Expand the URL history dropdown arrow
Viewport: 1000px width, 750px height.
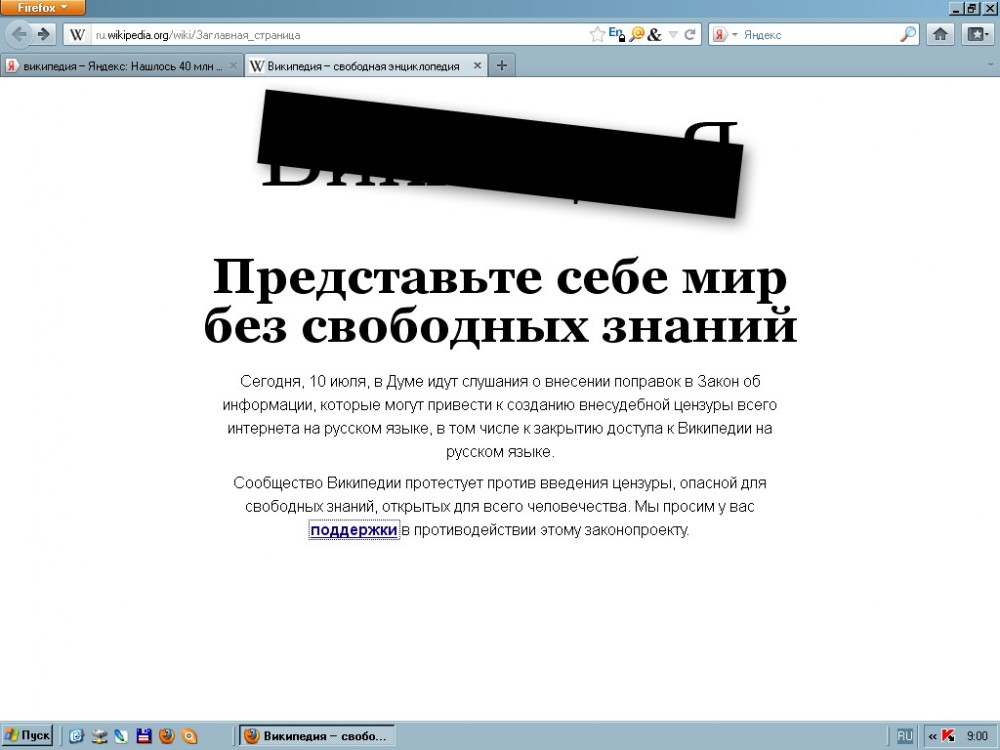[673, 34]
